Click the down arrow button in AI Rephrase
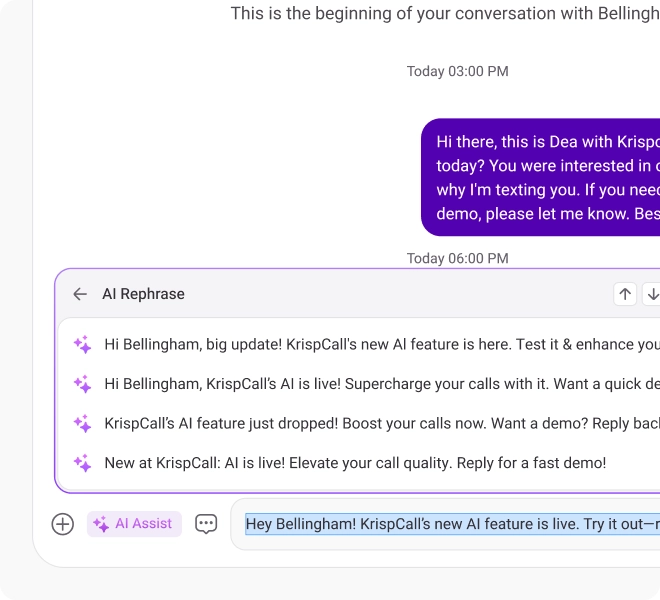Screen dimensions: 660x600 [x=652, y=294]
